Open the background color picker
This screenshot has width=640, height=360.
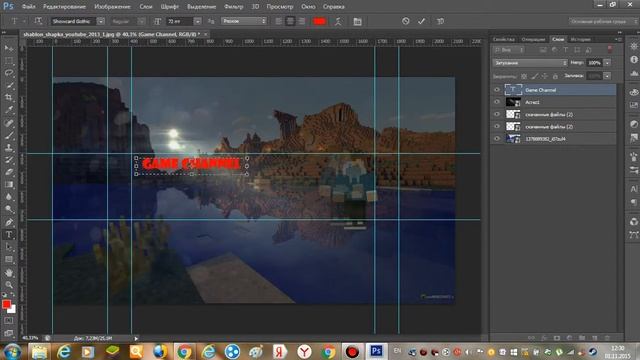coord(13,310)
